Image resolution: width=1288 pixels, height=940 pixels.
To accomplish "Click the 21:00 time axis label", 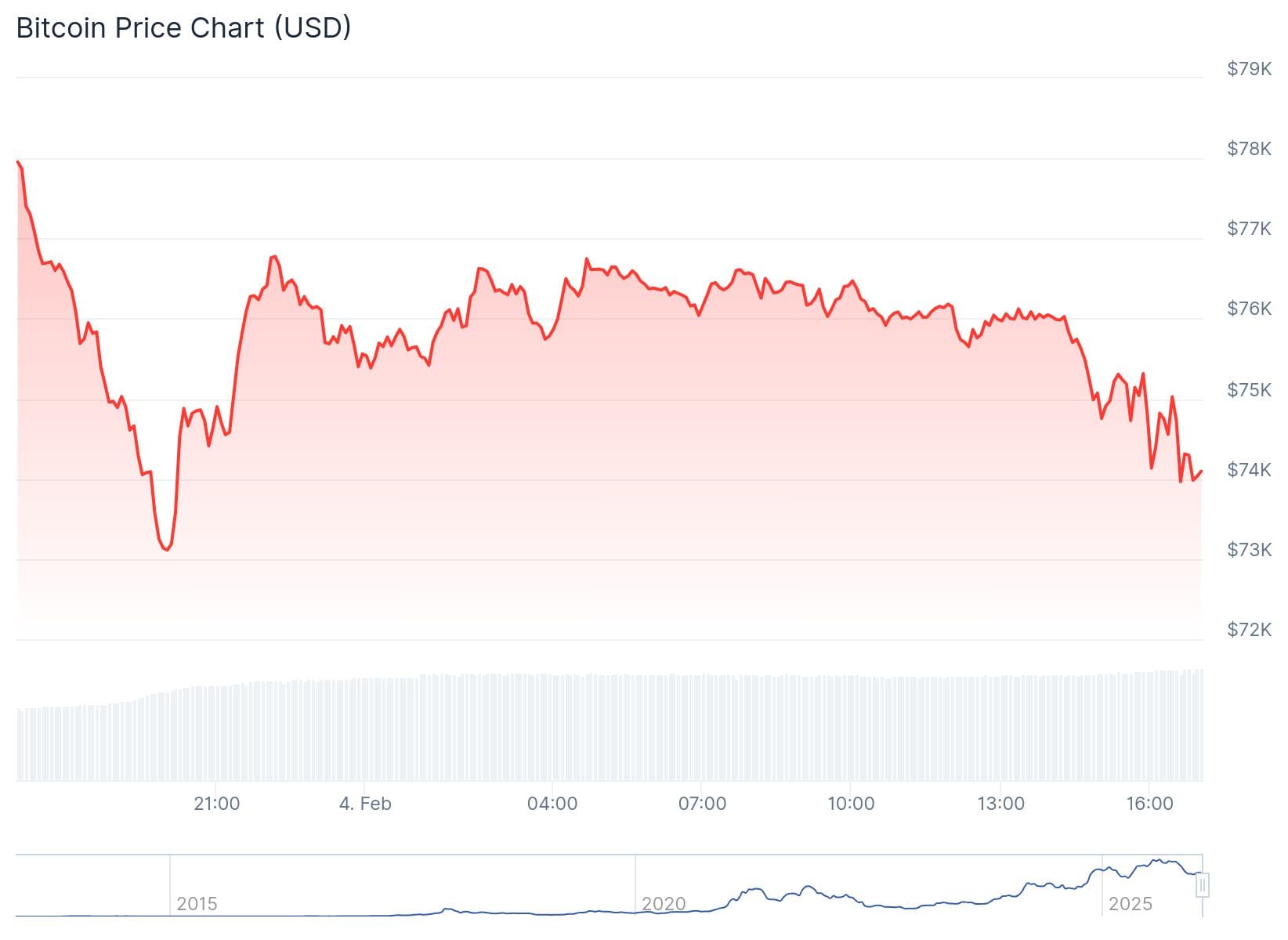I will 216,804.
